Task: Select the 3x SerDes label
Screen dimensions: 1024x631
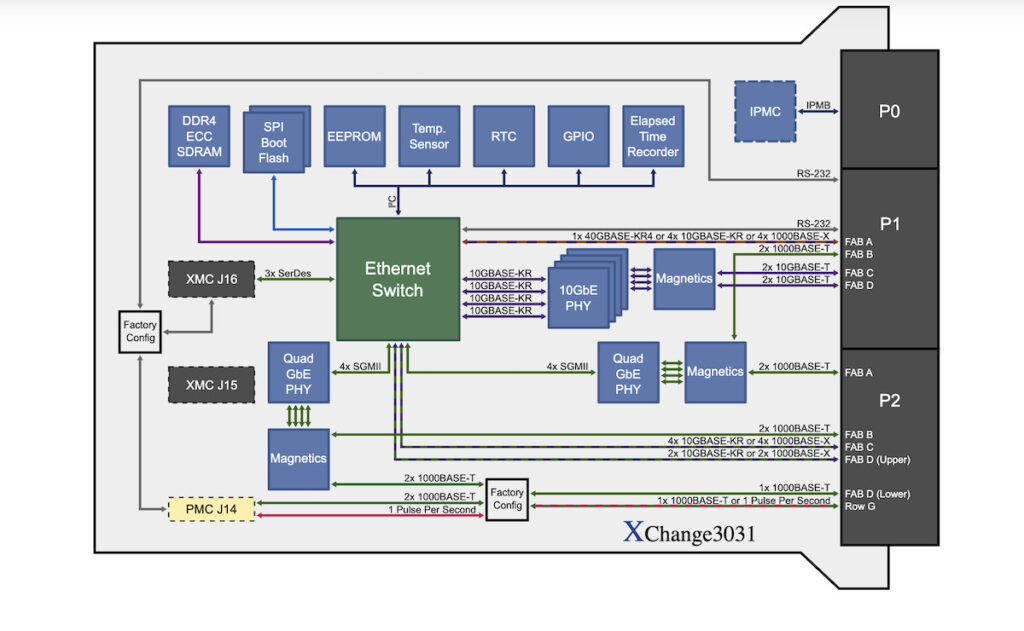Action: click(287, 273)
